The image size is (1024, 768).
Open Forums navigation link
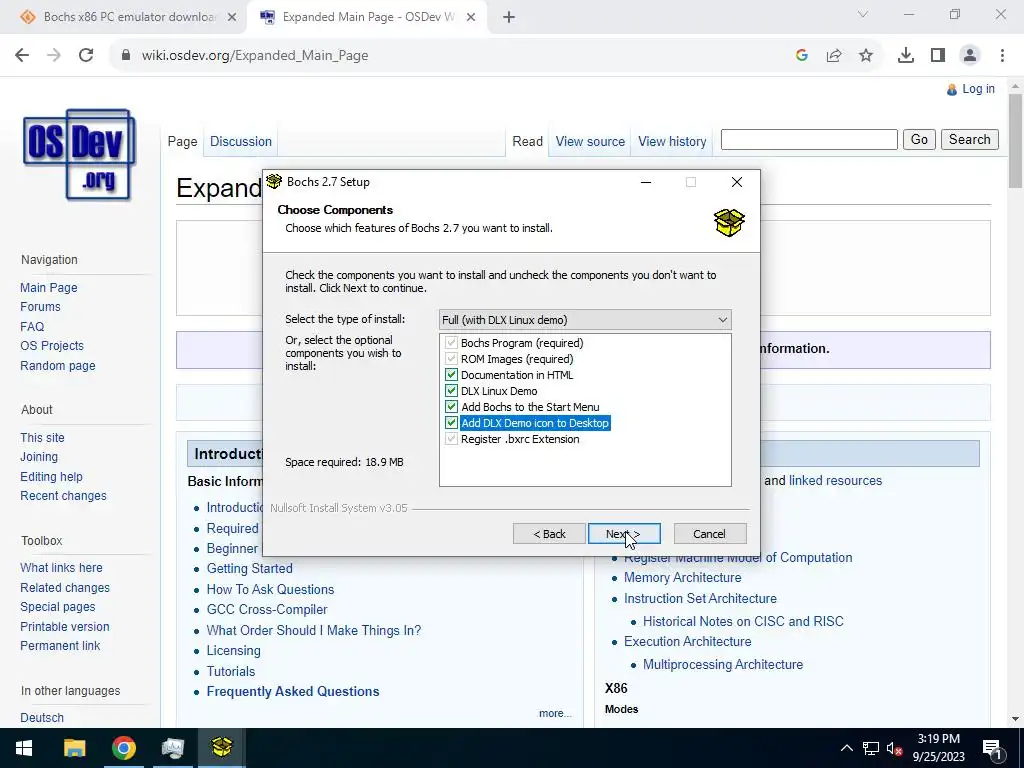click(40, 306)
